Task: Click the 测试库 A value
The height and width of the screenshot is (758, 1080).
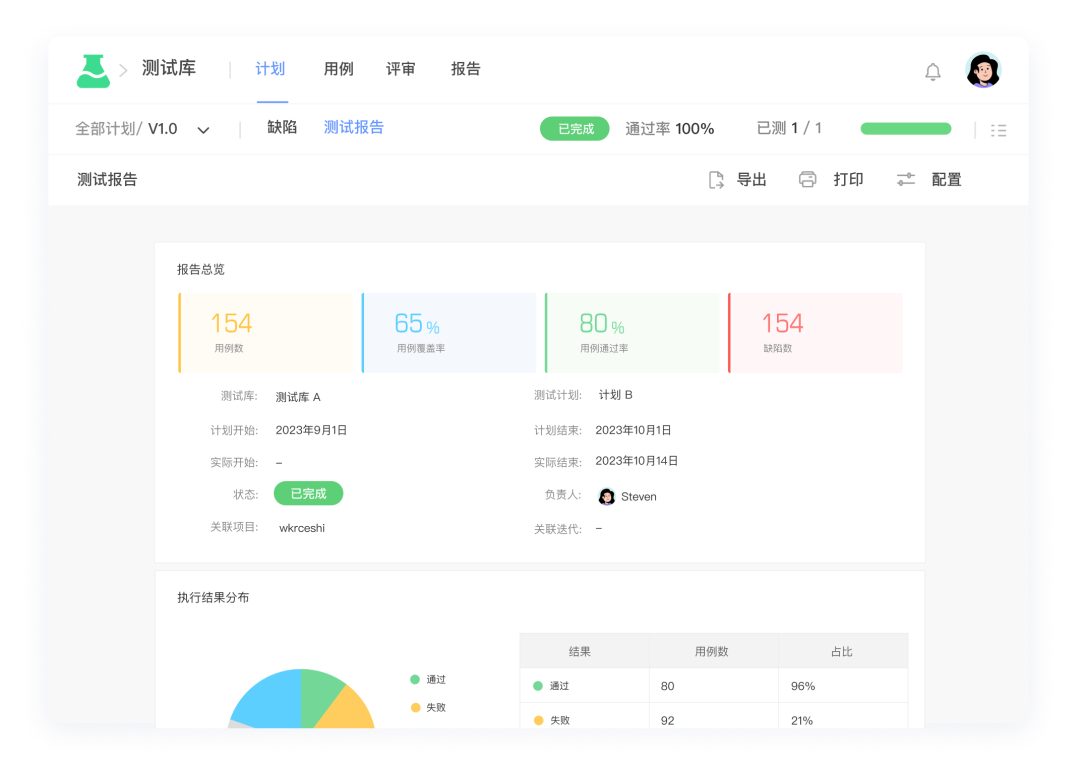Action: point(298,397)
